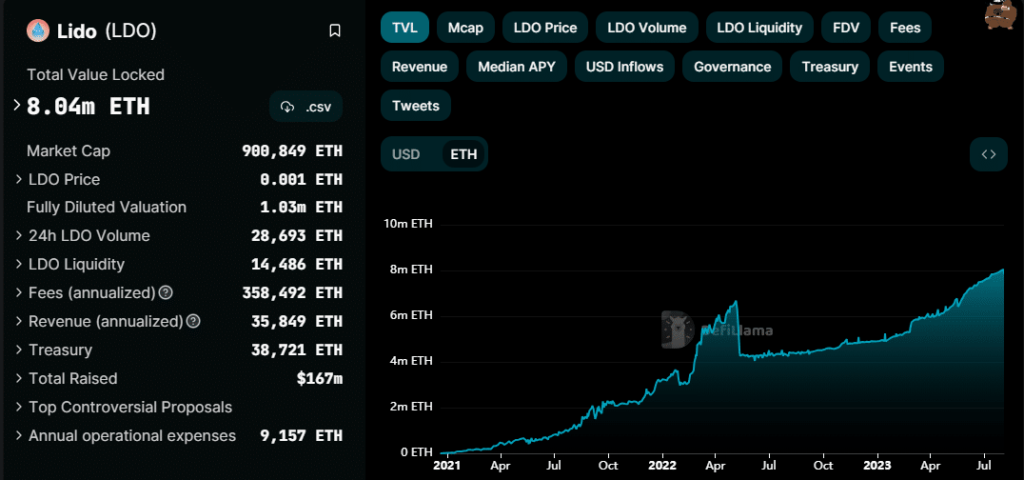Click the Fees info question-mark icon

[x=166, y=293]
